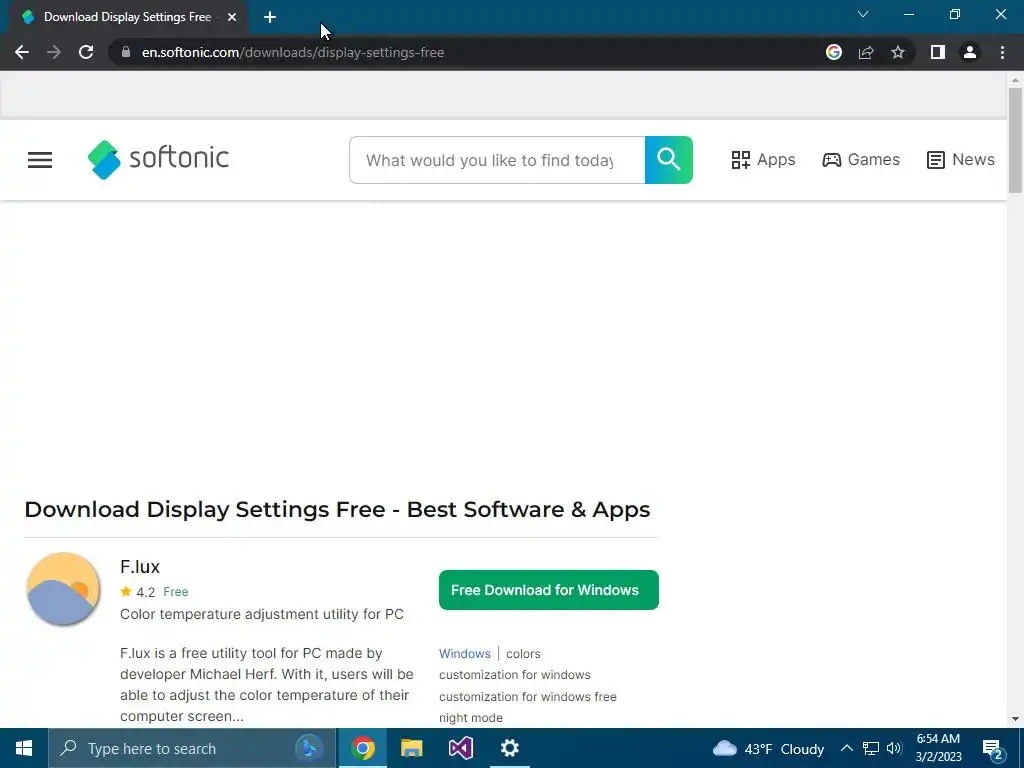
Task: Click 'Free Download for Windows' button
Action: point(549,590)
